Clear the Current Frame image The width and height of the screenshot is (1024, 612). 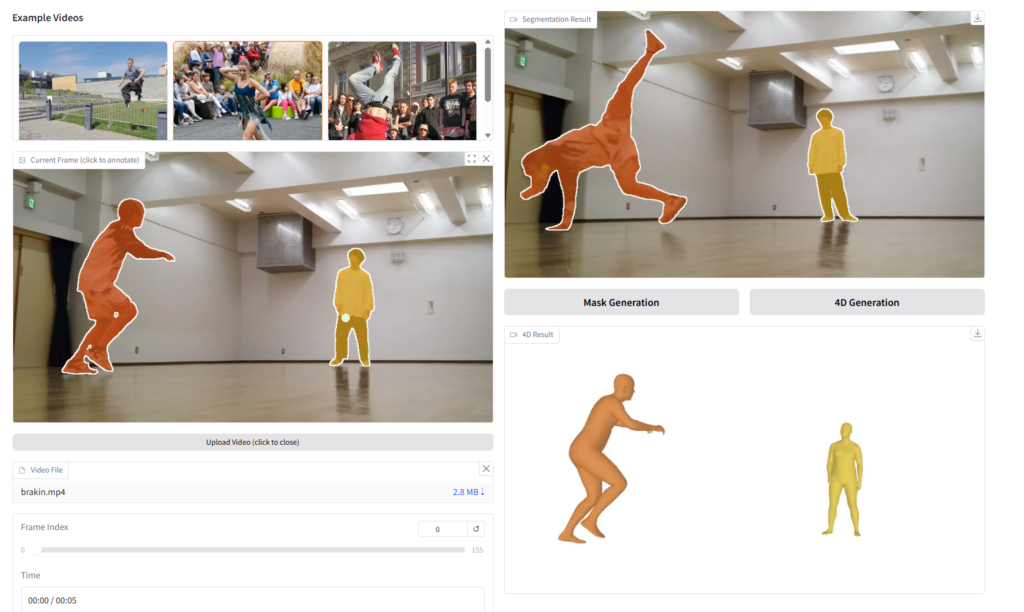tap(486, 159)
